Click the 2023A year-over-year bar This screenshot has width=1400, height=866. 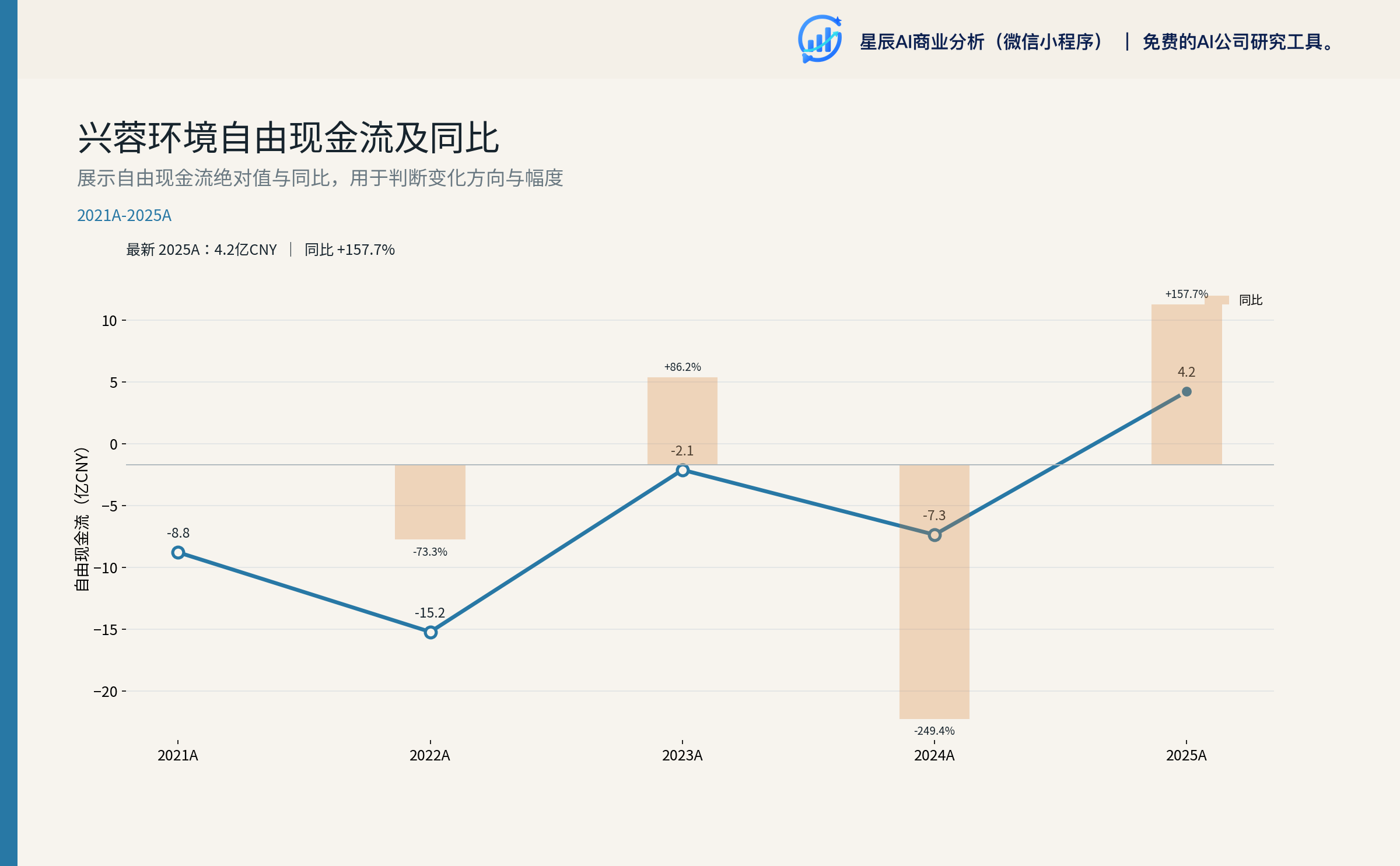[x=682, y=421]
